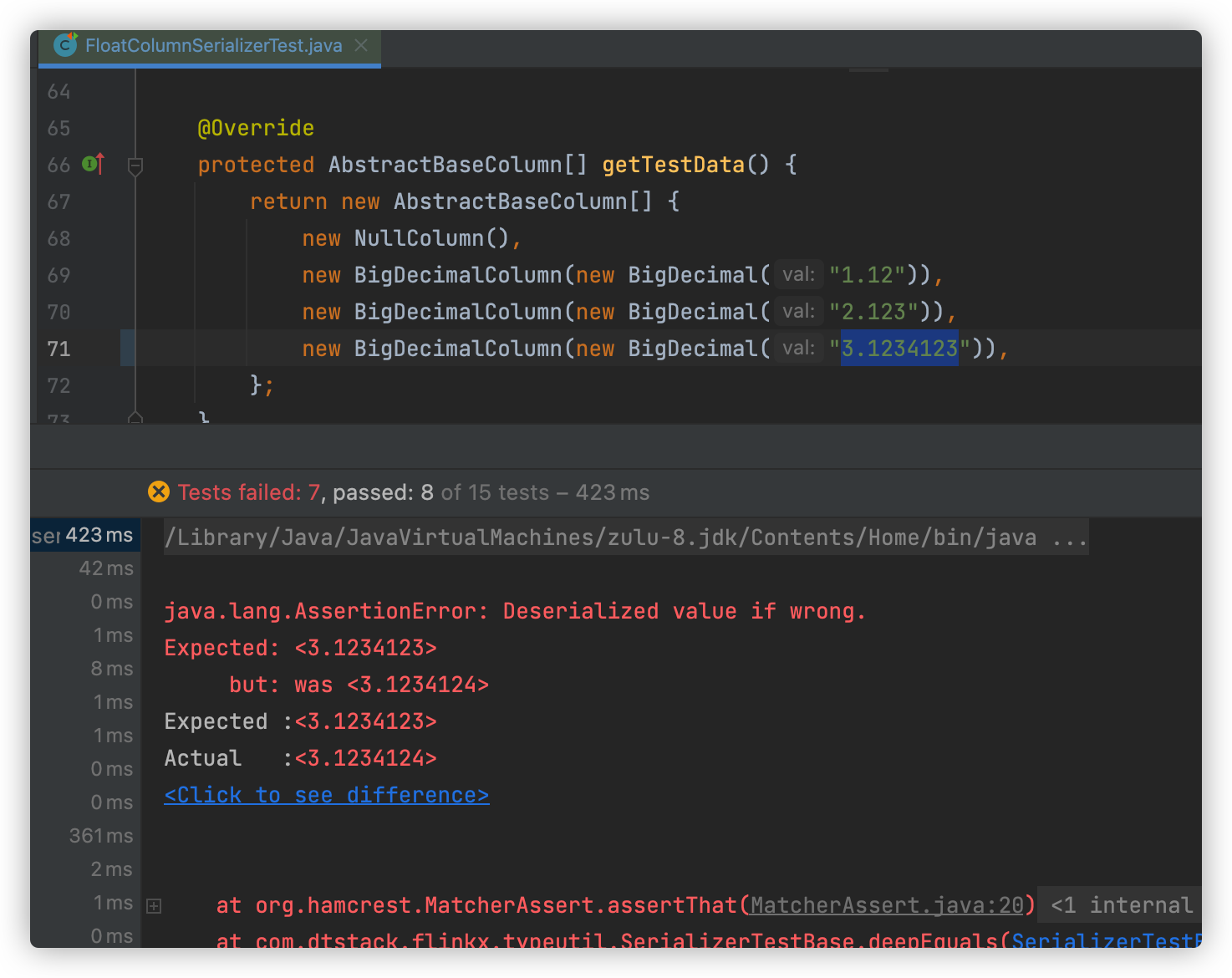Select the FloatColumnSerializerTest.java editor tab
The image size is (1232, 978).
point(210,46)
